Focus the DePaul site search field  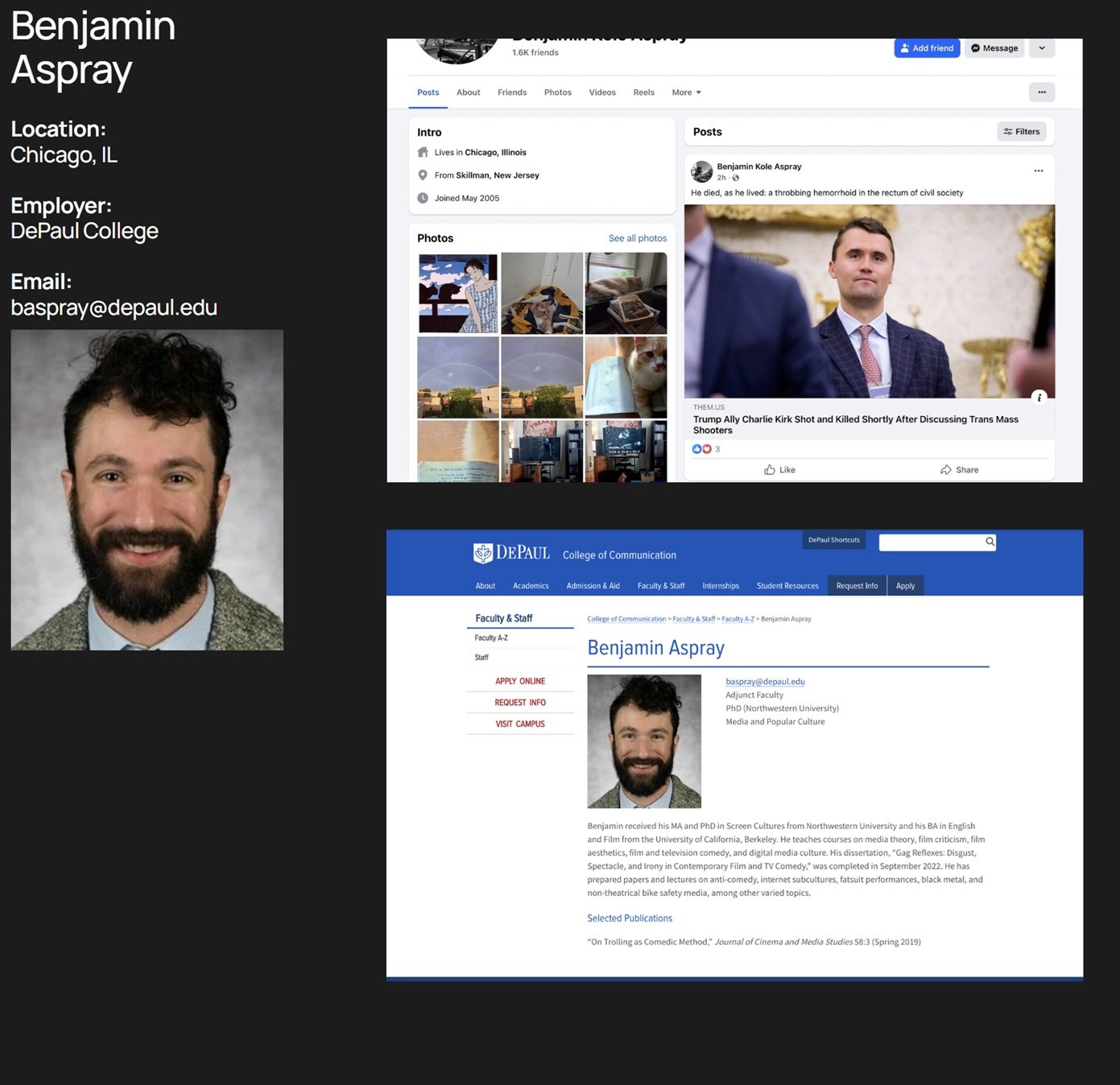(931, 542)
